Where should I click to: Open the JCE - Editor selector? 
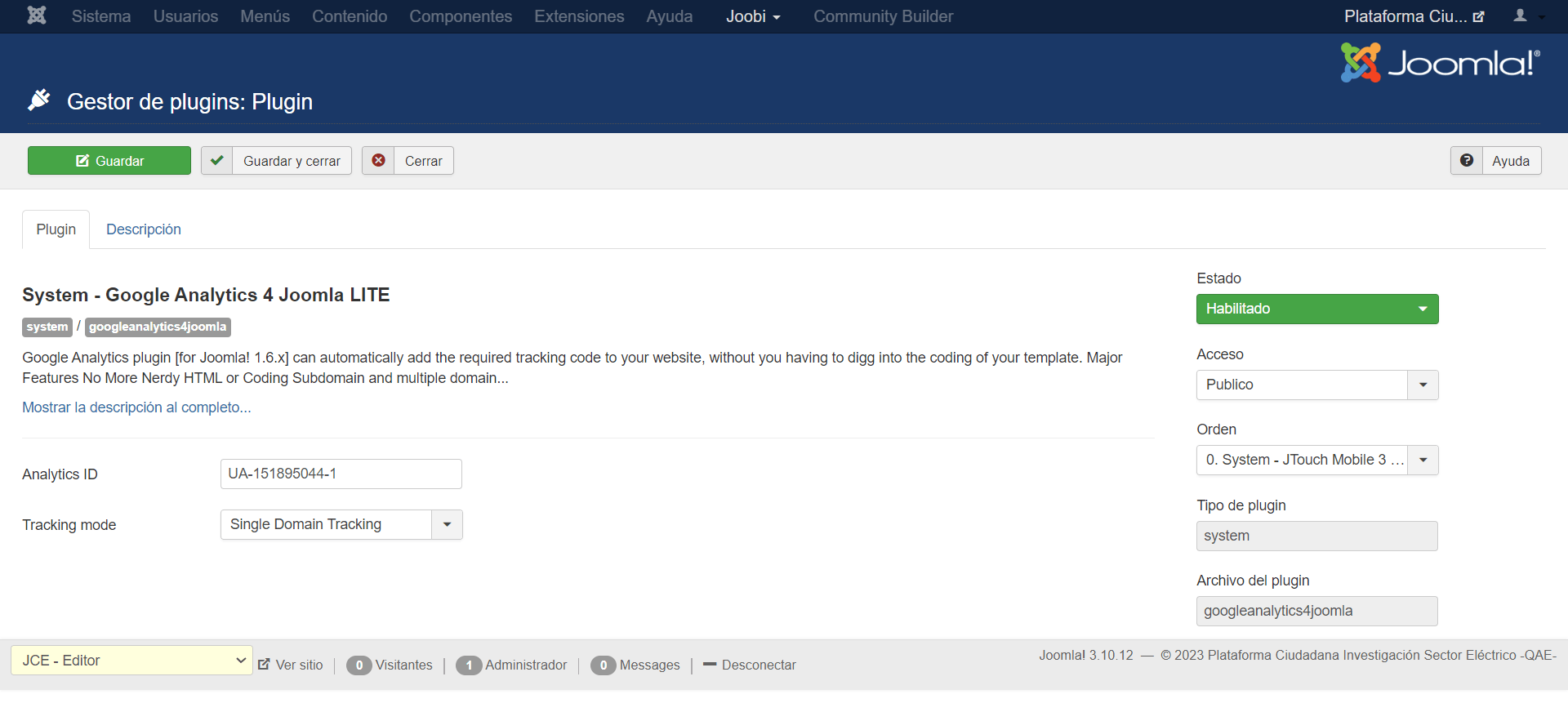pyautogui.click(x=131, y=661)
